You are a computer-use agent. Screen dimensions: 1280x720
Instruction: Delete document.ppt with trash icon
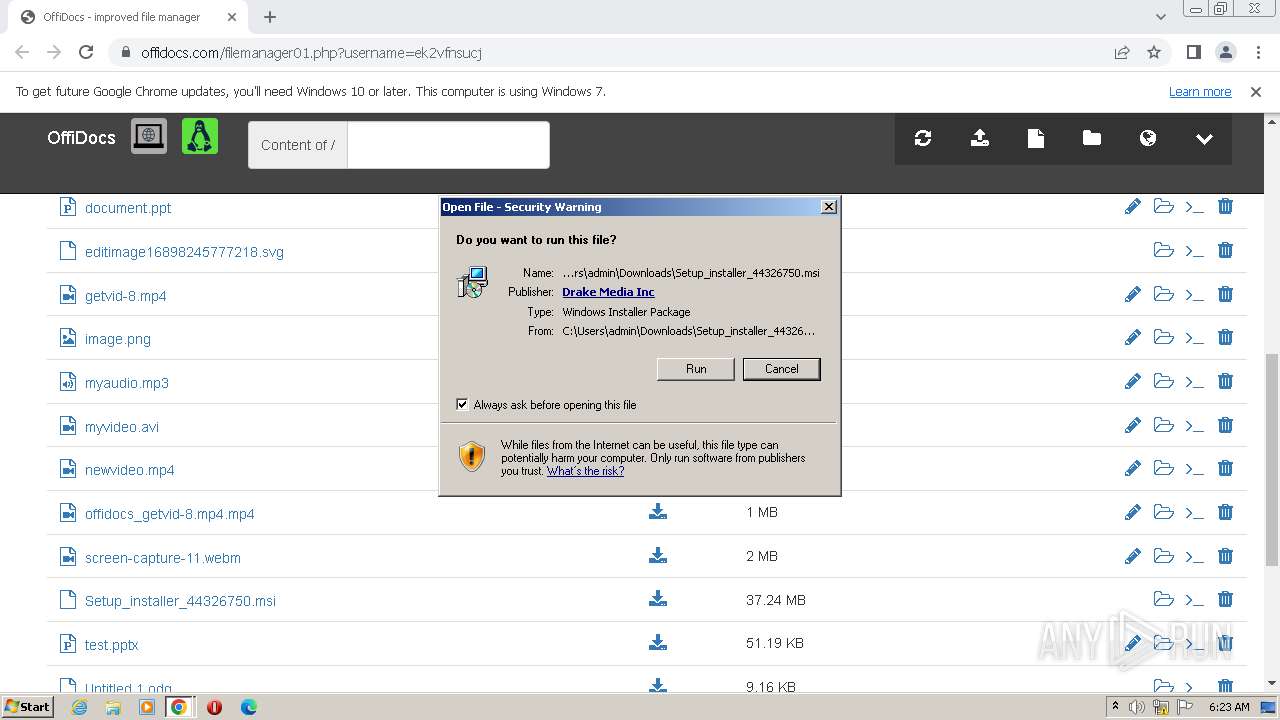click(x=1225, y=206)
